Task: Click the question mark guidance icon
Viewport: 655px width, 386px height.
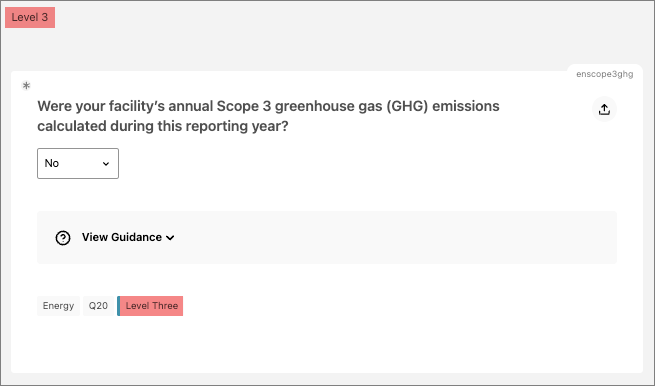Action: pyautogui.click(x=63, y=238)
